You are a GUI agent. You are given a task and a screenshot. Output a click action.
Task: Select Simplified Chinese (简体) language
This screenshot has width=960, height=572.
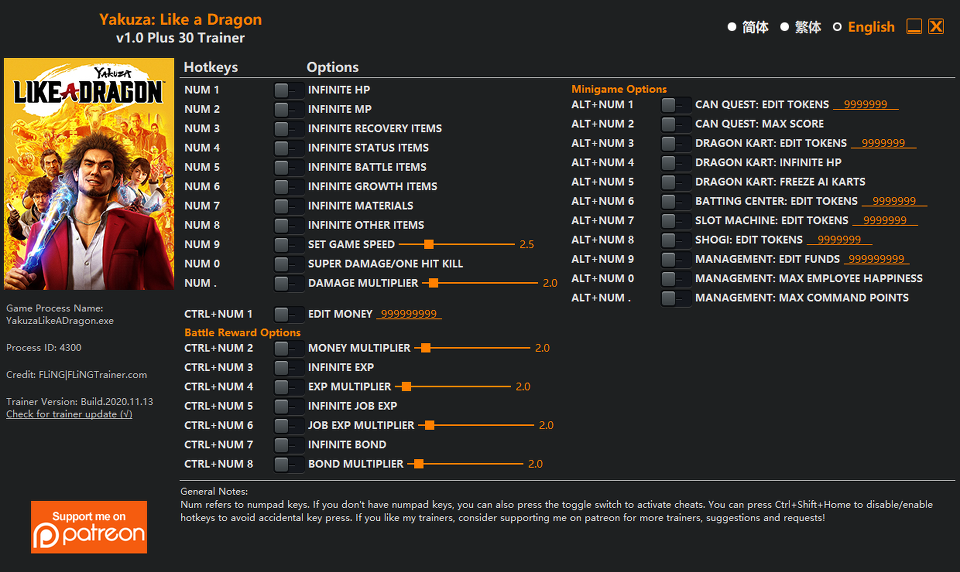click(x=732, y=27)
